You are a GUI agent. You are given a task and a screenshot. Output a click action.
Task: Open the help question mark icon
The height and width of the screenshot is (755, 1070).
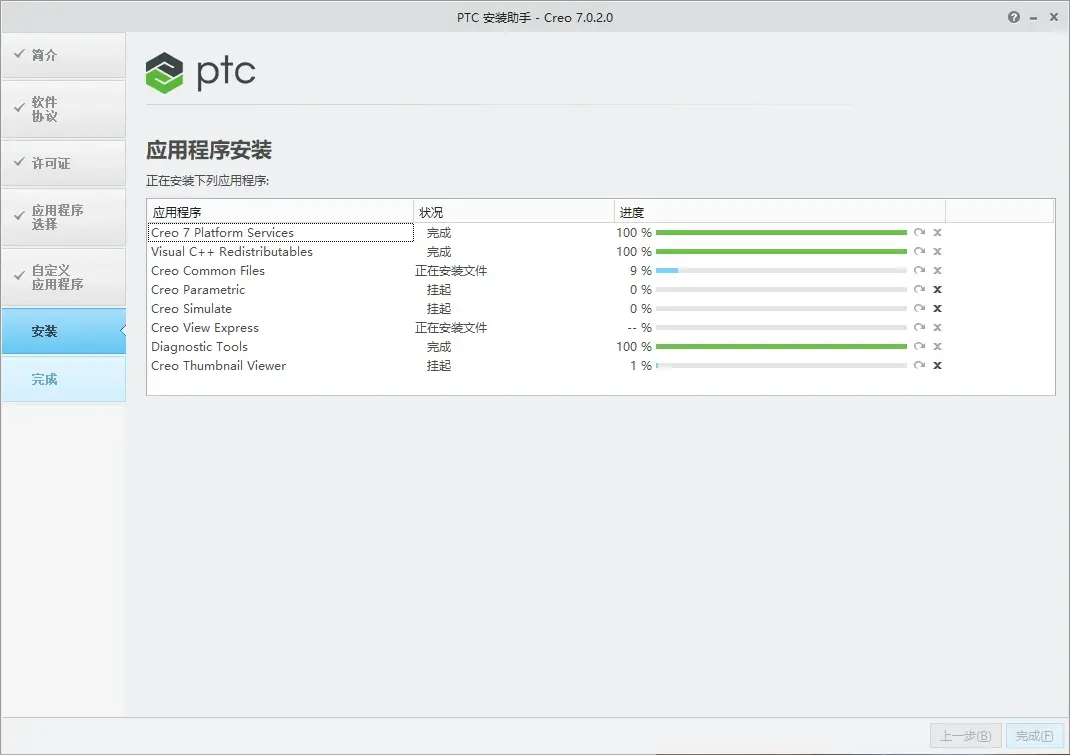pyautogui.click(x=1013, y=17)
